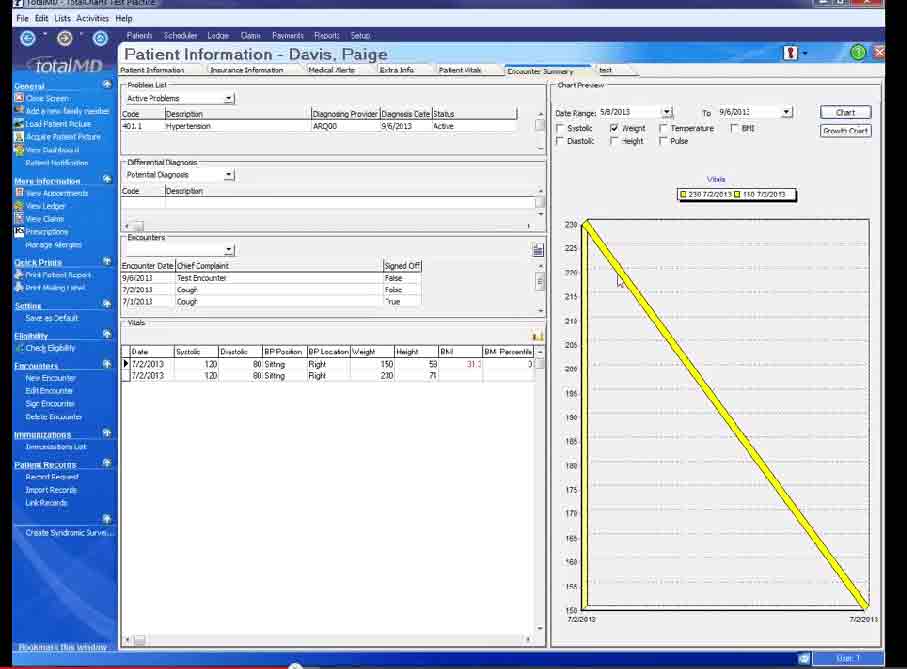Click the forward navigation arrow icon

click(x=64, y=39)
